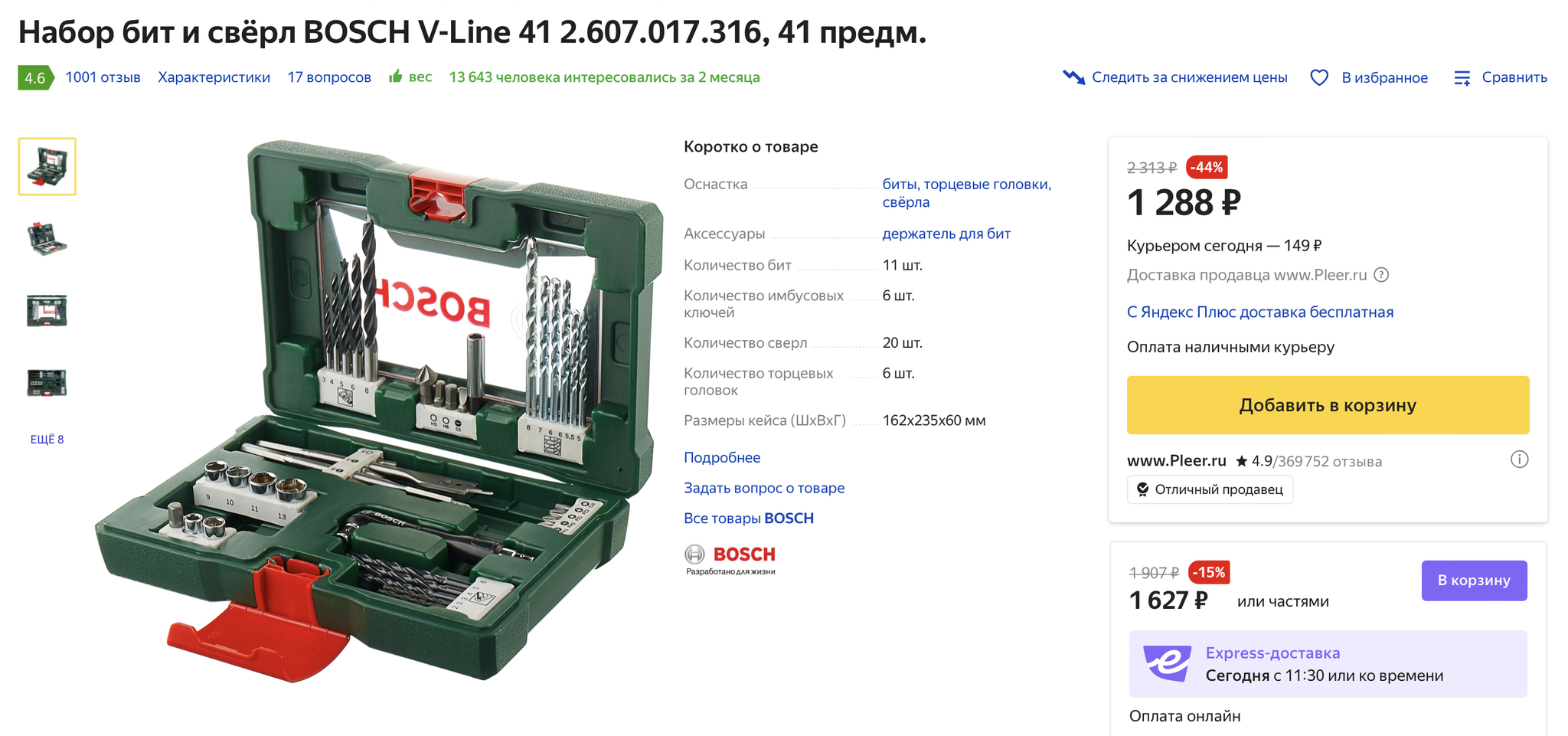Click the price drop tracking arrow icon
The height and width of the screenshot is (736, 1568).
[x=1073, y=77]
